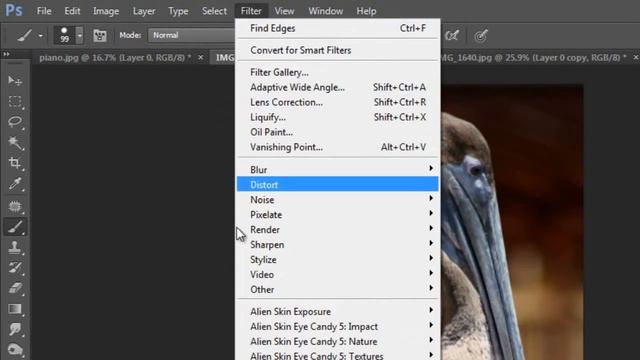Viewport: 640px width, 360px height.
Task: Choose Oil Paint filter
Action: 338,132
